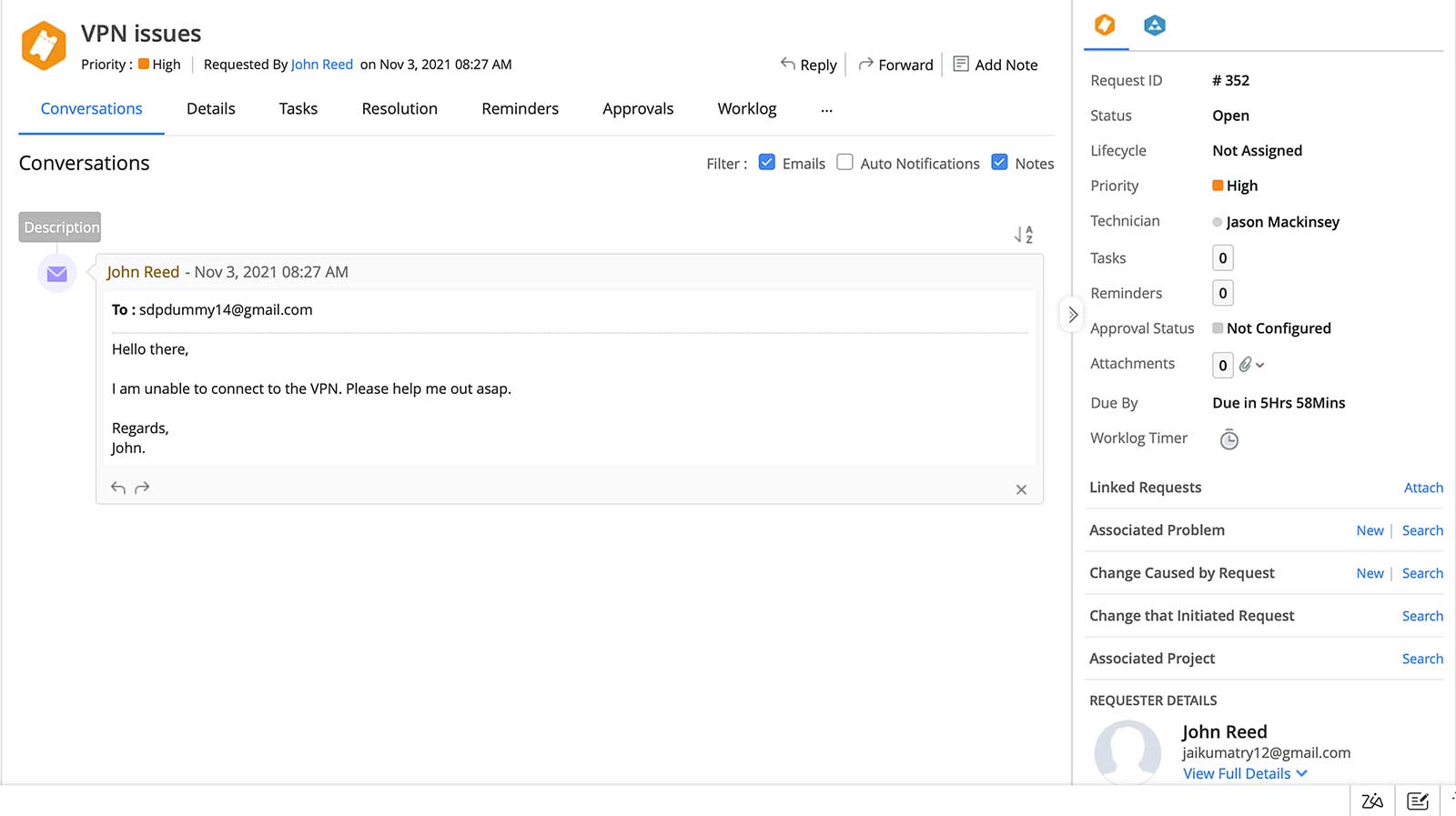Close the email conversation with X icon
This screenshot has height=816, width=1456.
click(1021, 489)
